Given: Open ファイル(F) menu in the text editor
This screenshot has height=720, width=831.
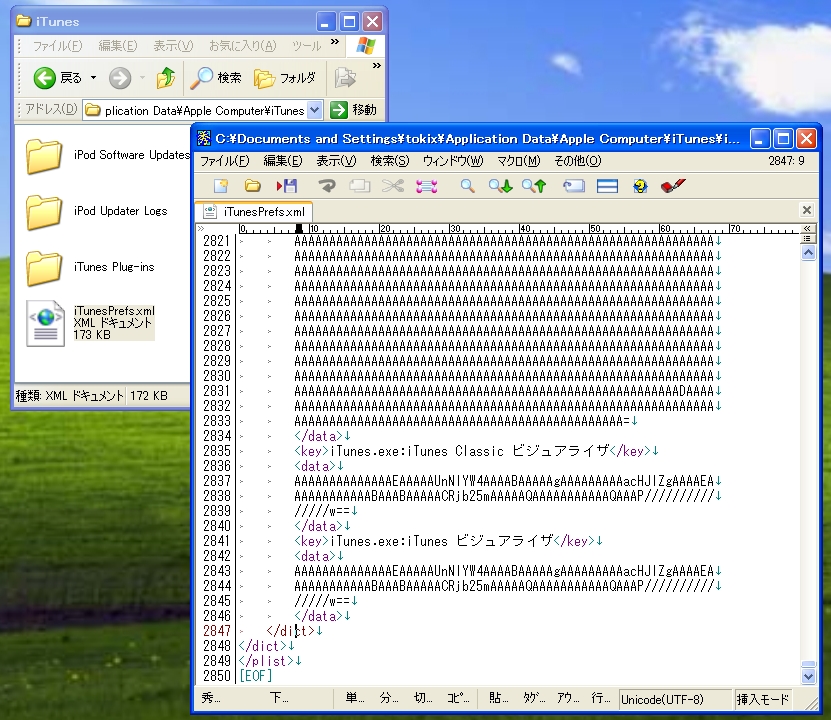Looking at the screenshot, I should 225,161.
